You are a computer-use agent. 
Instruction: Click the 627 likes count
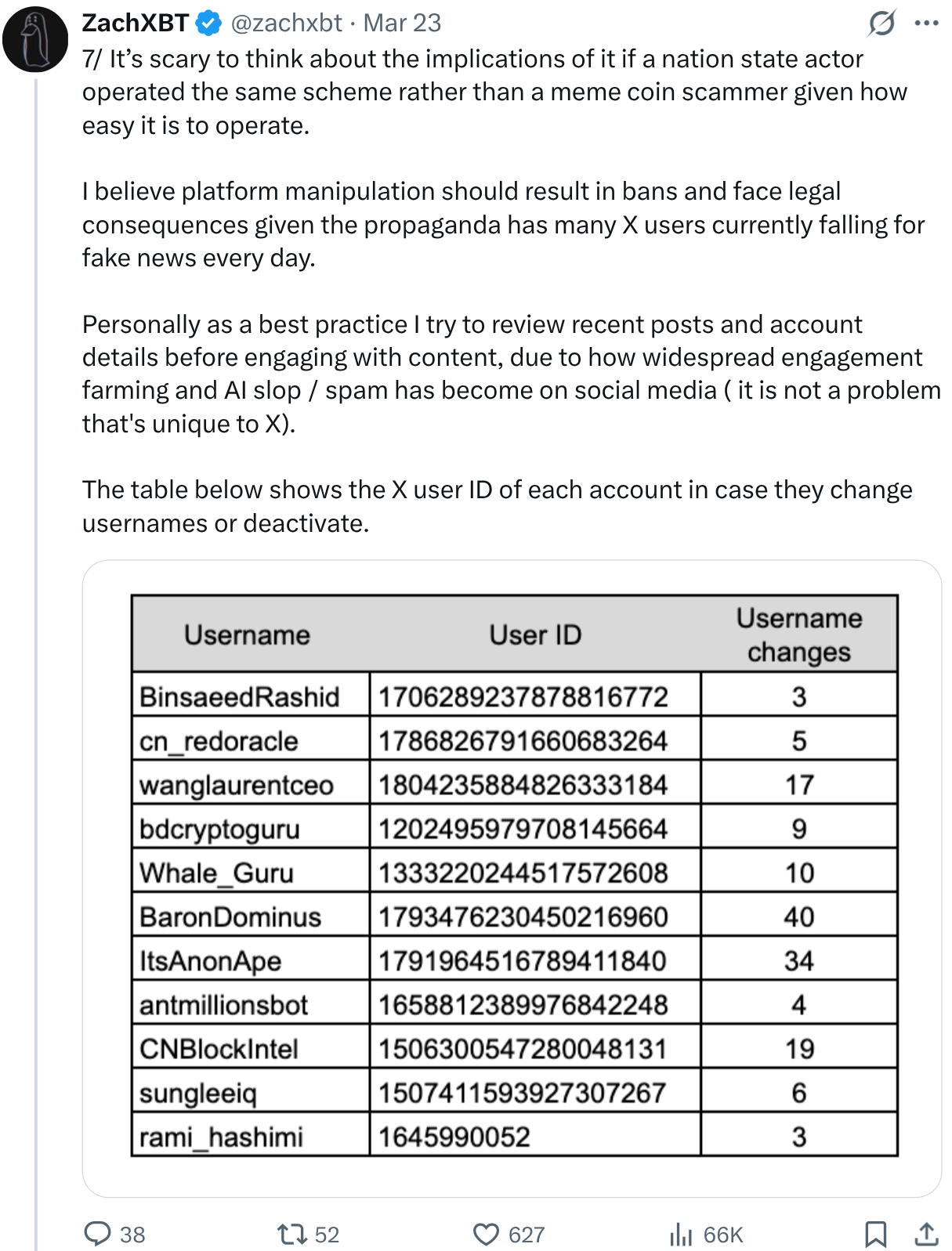(526, 1235)
